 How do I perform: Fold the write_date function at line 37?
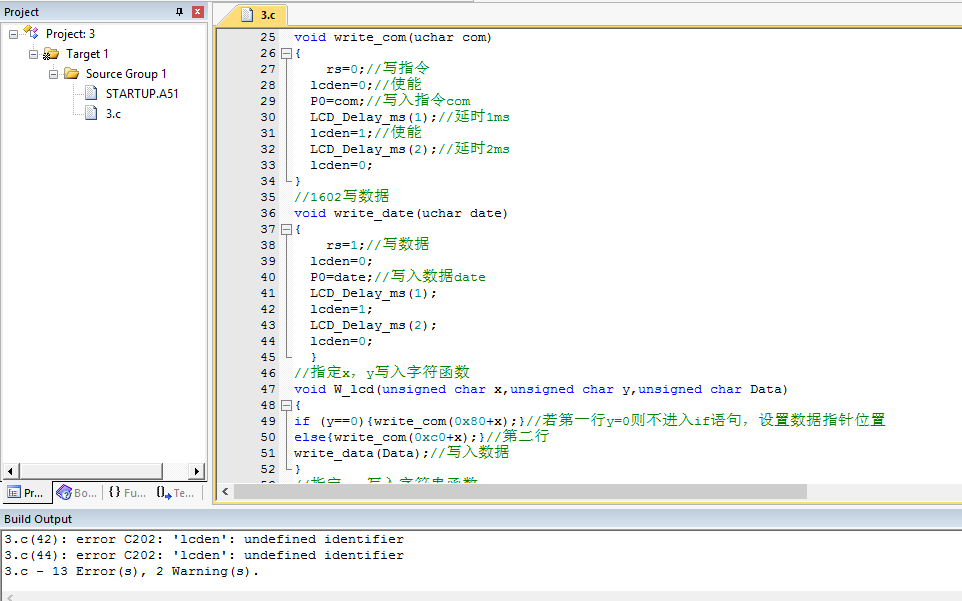coord(287,229)
